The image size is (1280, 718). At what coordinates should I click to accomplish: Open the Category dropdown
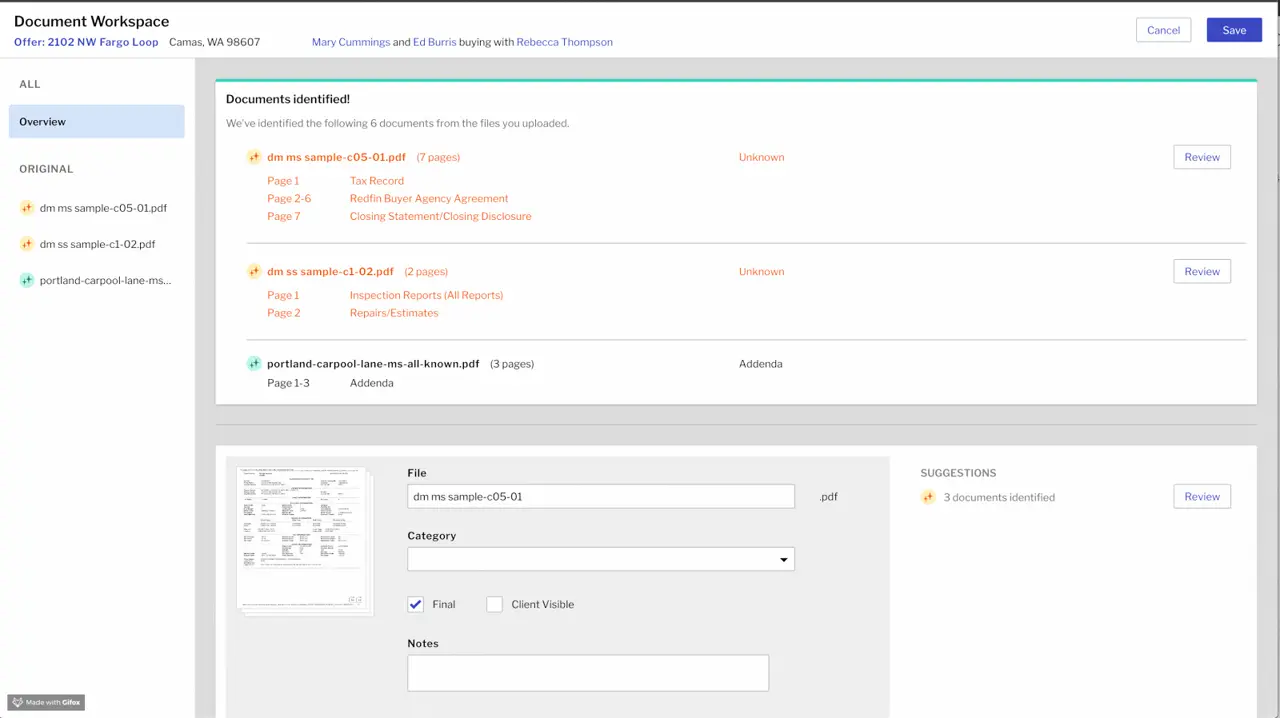tap(601, 559)
